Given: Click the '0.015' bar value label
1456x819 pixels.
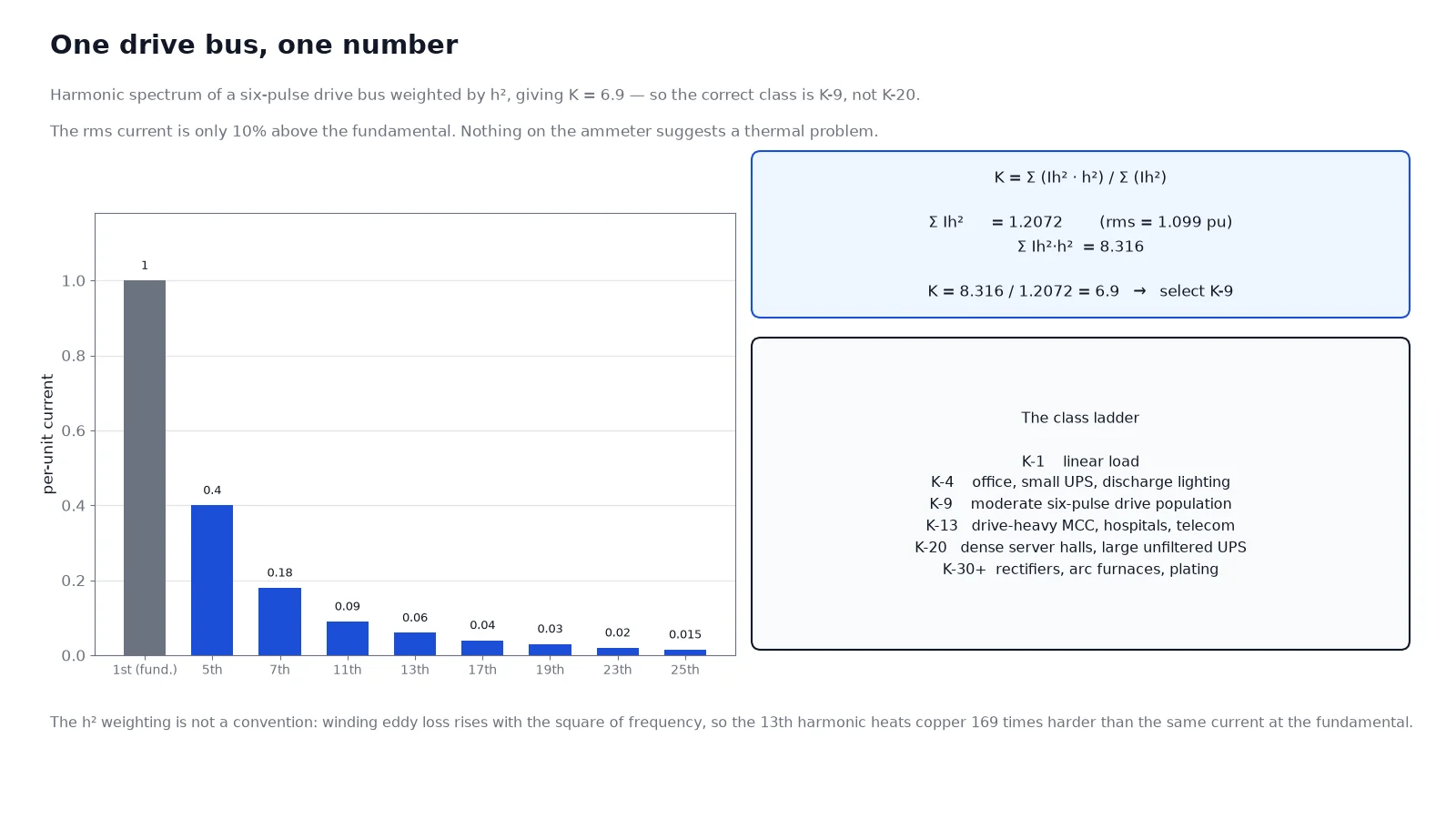Looking at the screenshot, I should point(685,635).
